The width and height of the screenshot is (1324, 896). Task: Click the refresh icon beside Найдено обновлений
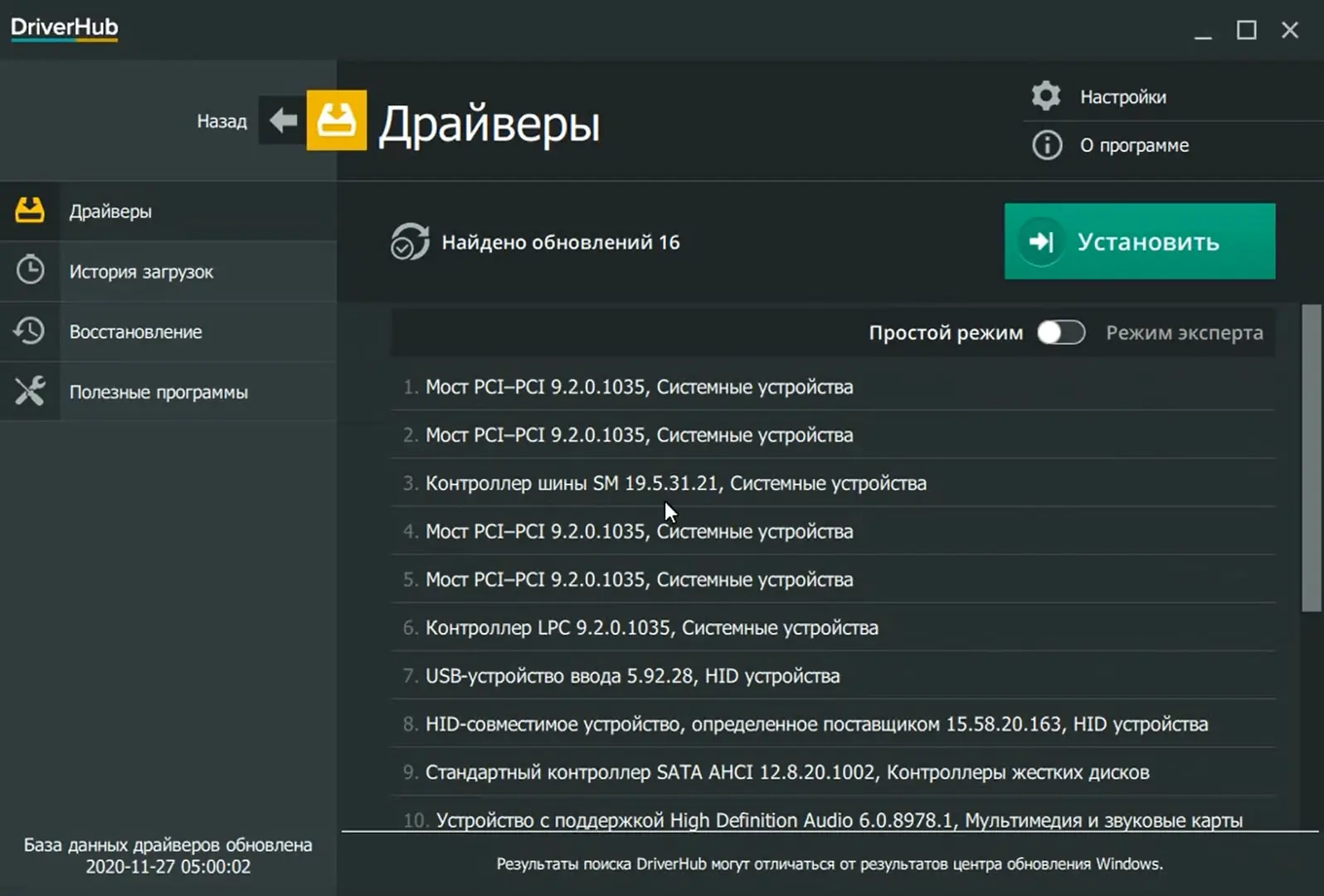coord(410,241)
